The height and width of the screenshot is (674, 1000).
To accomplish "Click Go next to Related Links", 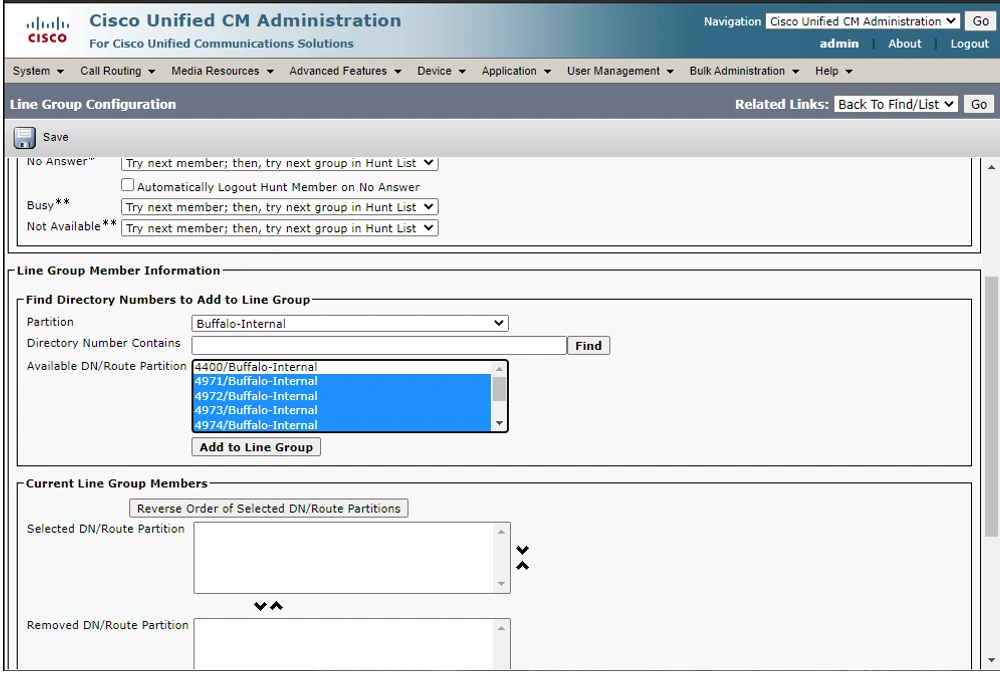I will [x=979, y=104].
